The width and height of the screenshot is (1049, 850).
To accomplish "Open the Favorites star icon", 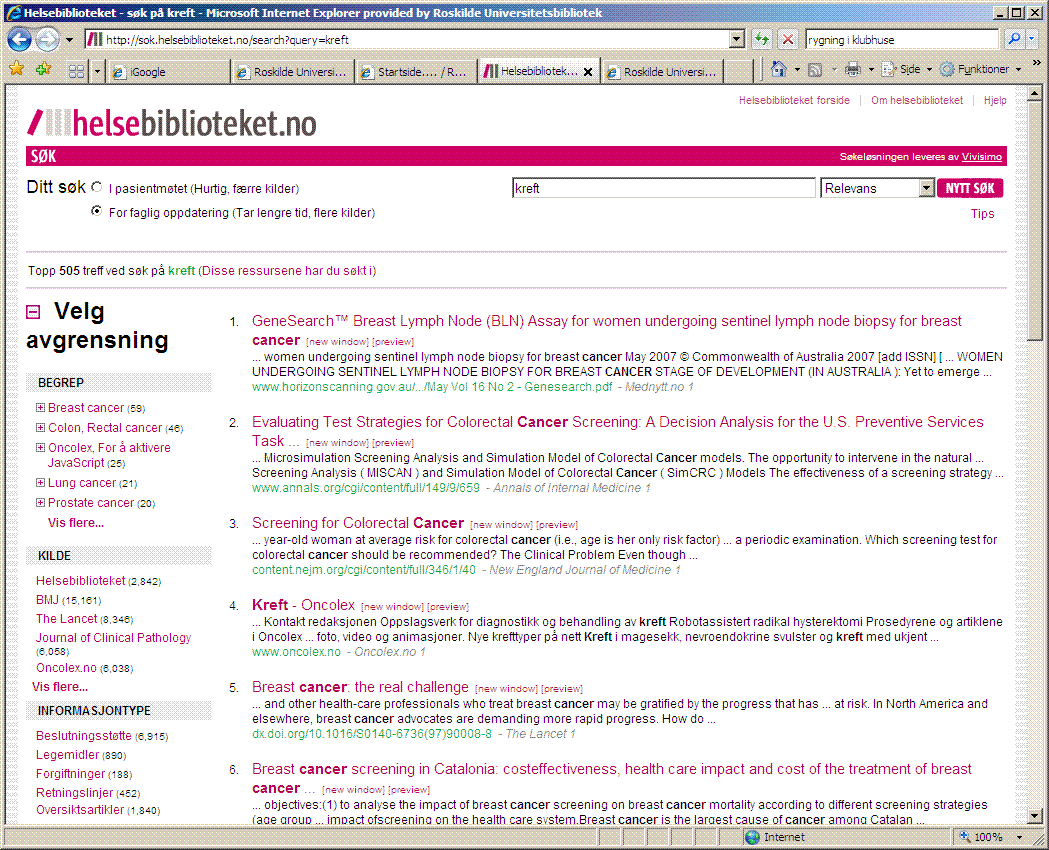I will pyautogui.click(x=17, y=70).
